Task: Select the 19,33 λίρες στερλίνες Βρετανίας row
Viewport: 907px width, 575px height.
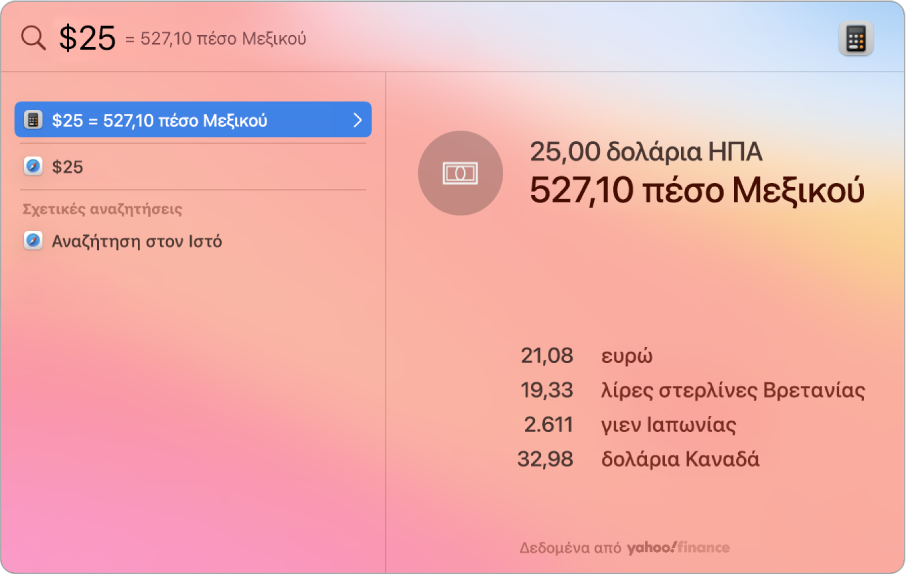Action: [692, 390]
